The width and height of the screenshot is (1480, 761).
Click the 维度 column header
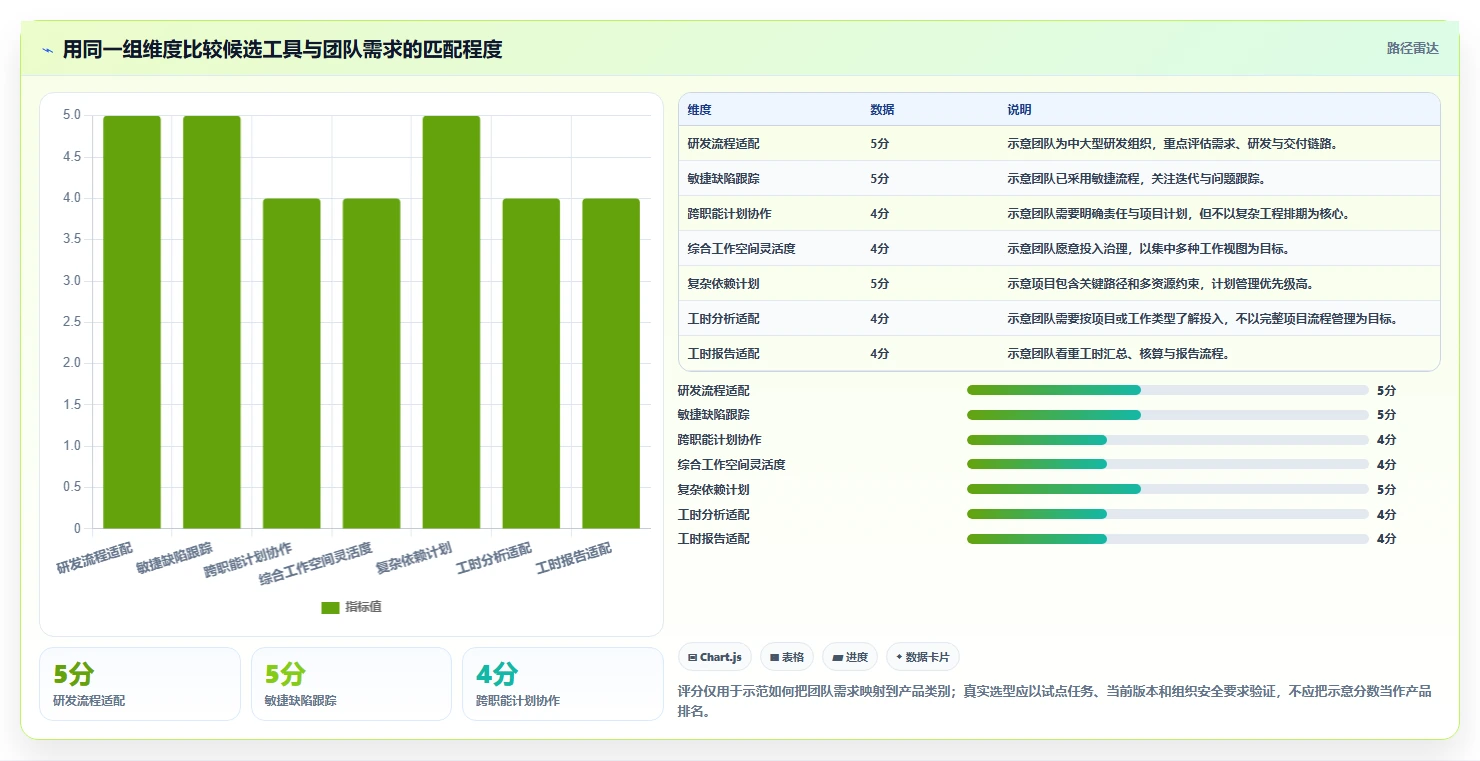[x=699, y=109]
